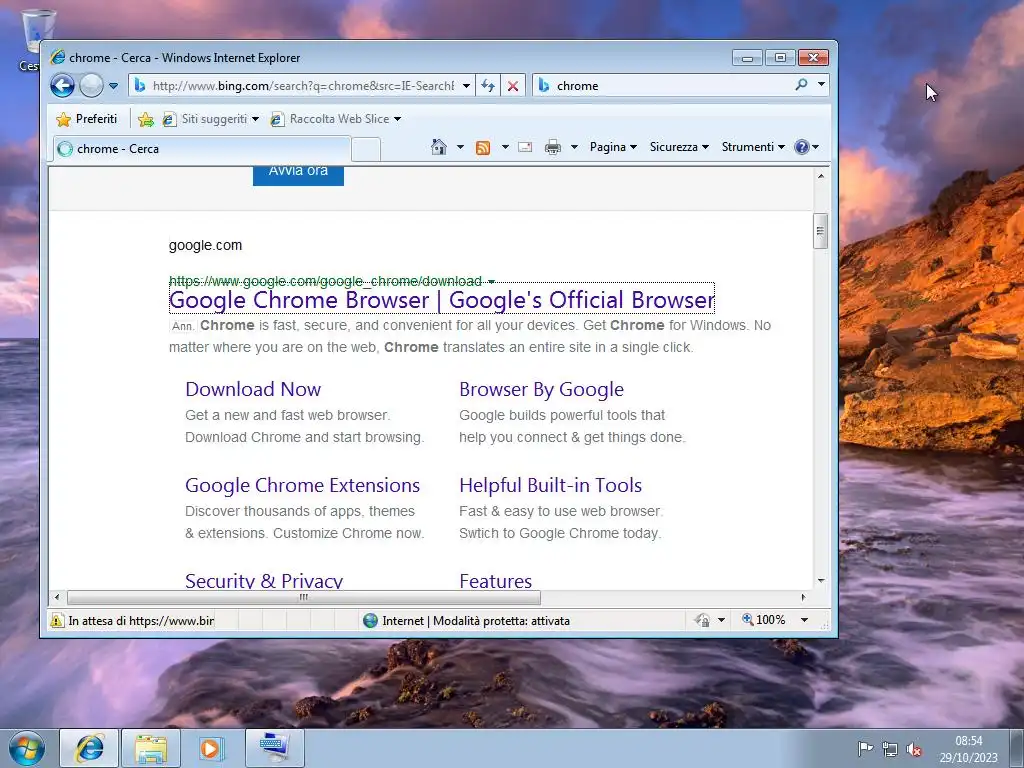Click the Print icon
Image resolution: width=1024 pixels, height=768 pixels.
coord(552,147)
